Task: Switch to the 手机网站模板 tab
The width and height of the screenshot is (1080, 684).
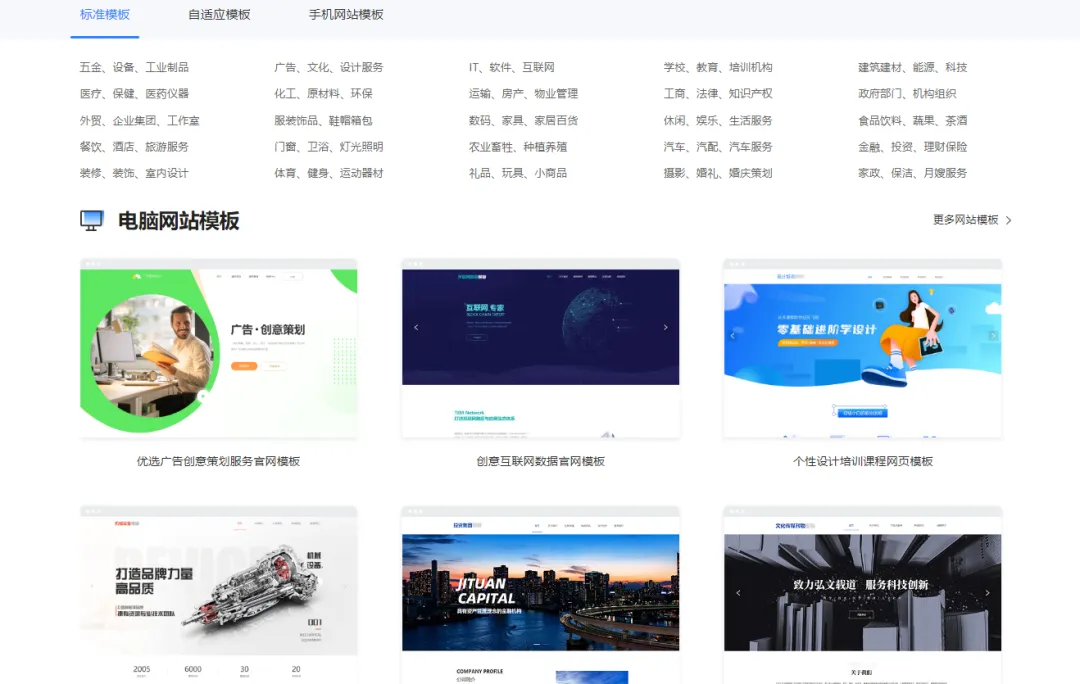Action: pyautogui.click(x=344, y=16)
